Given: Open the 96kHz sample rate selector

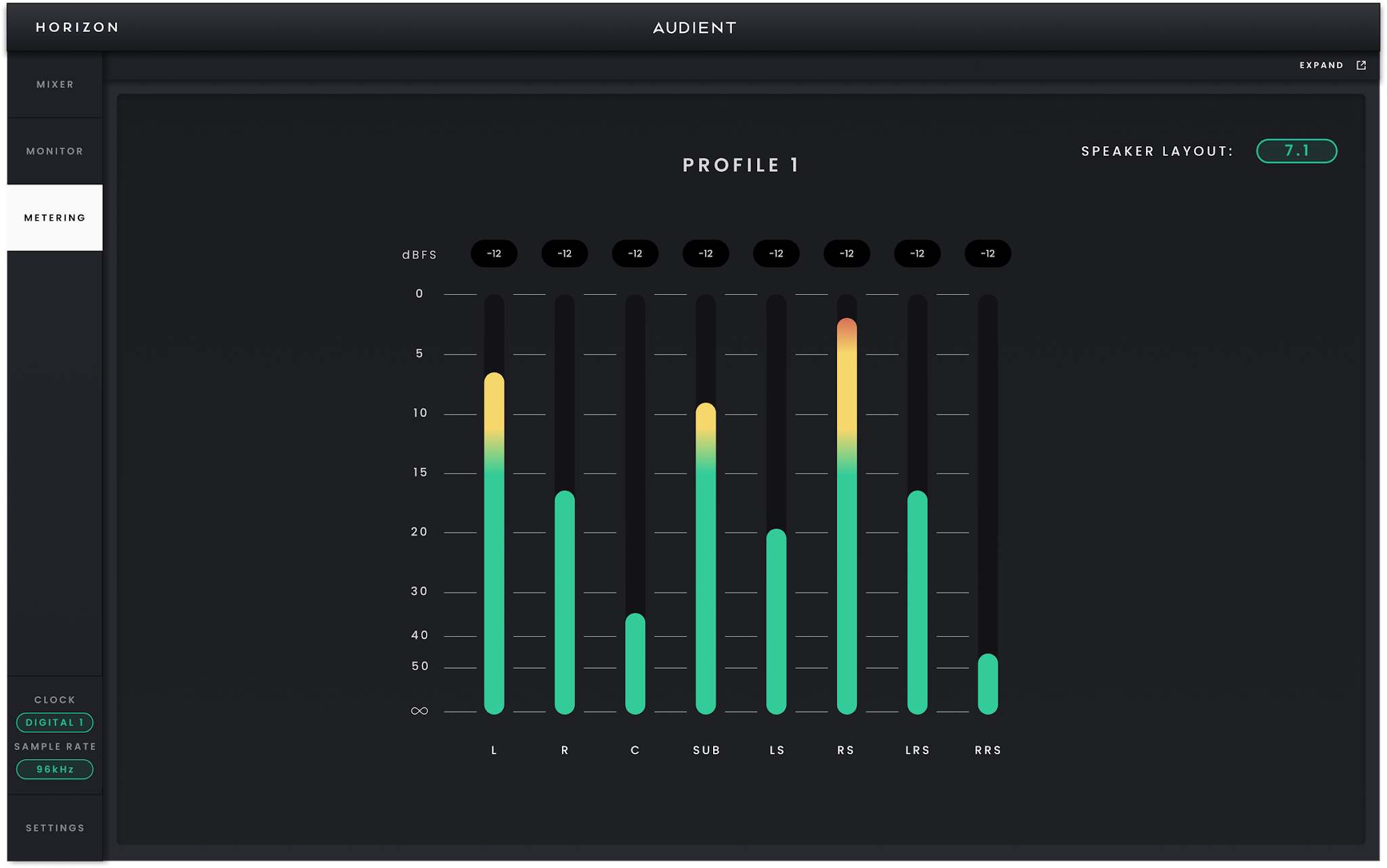Looking at the screenshot, I should point(55,769).
